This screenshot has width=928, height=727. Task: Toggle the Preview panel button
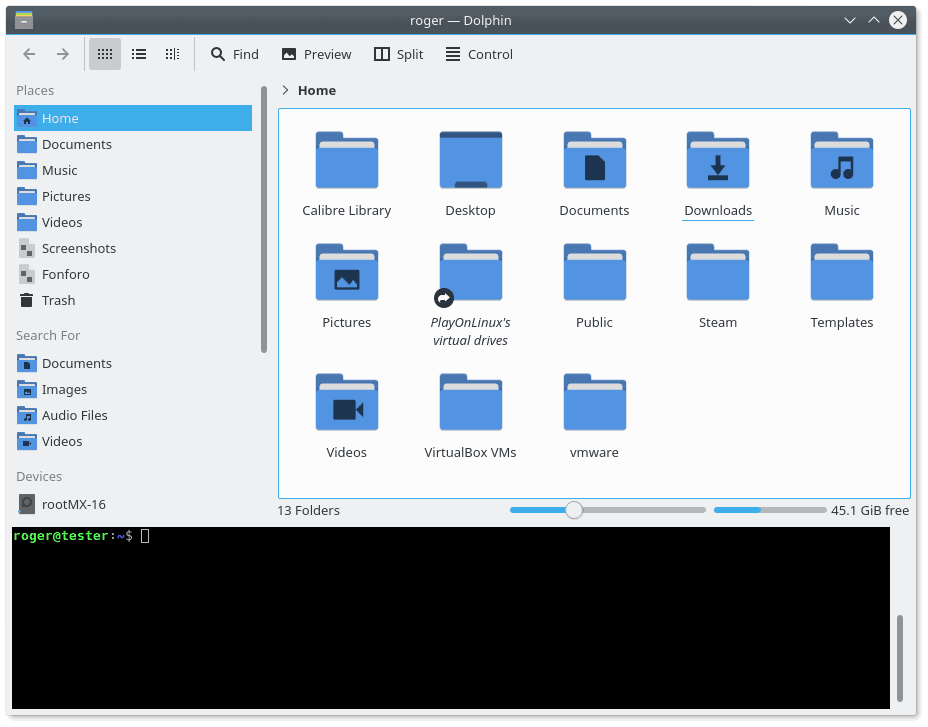click(x=316, y=54)
